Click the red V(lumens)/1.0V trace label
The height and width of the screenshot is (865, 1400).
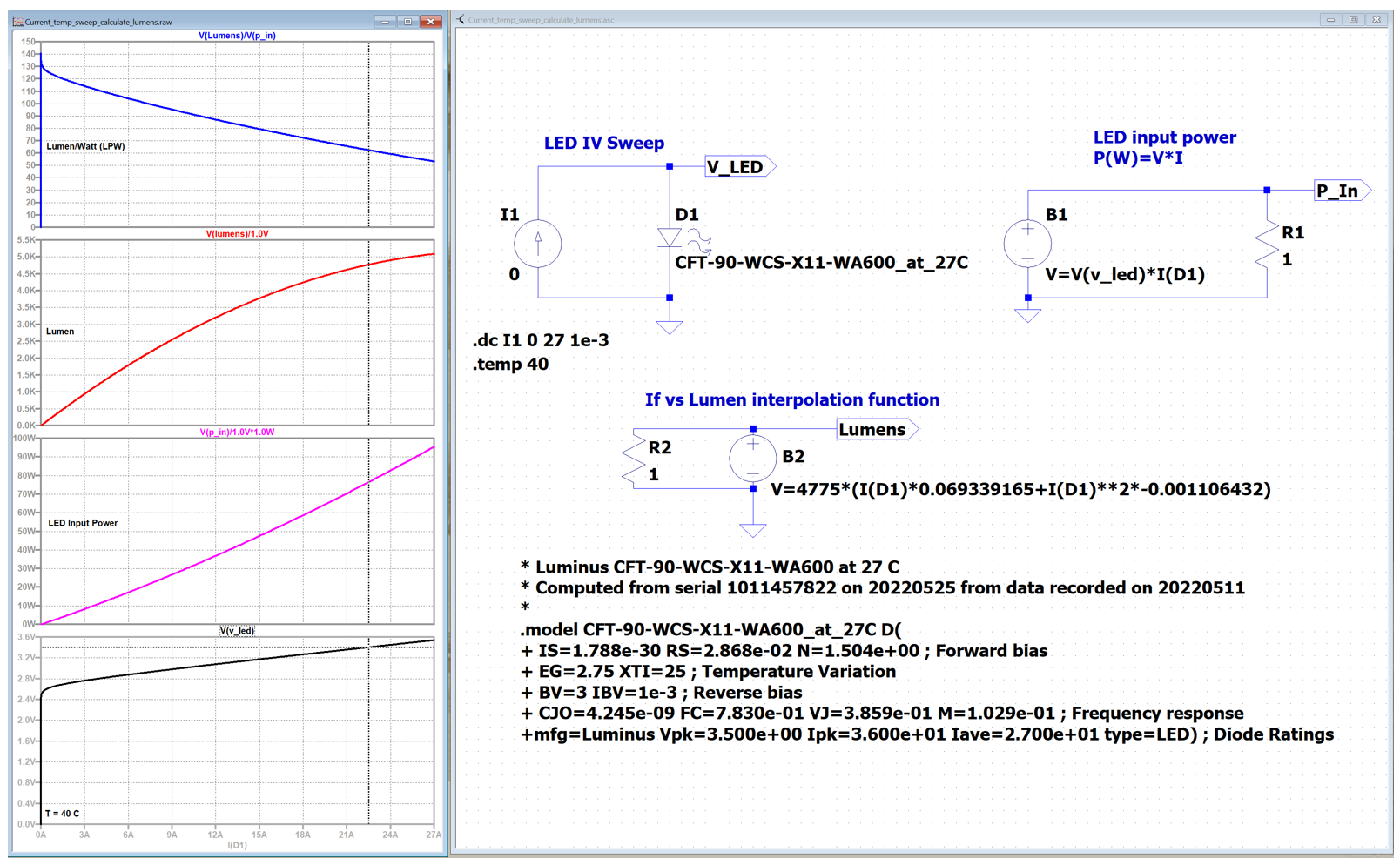(237, 234)
